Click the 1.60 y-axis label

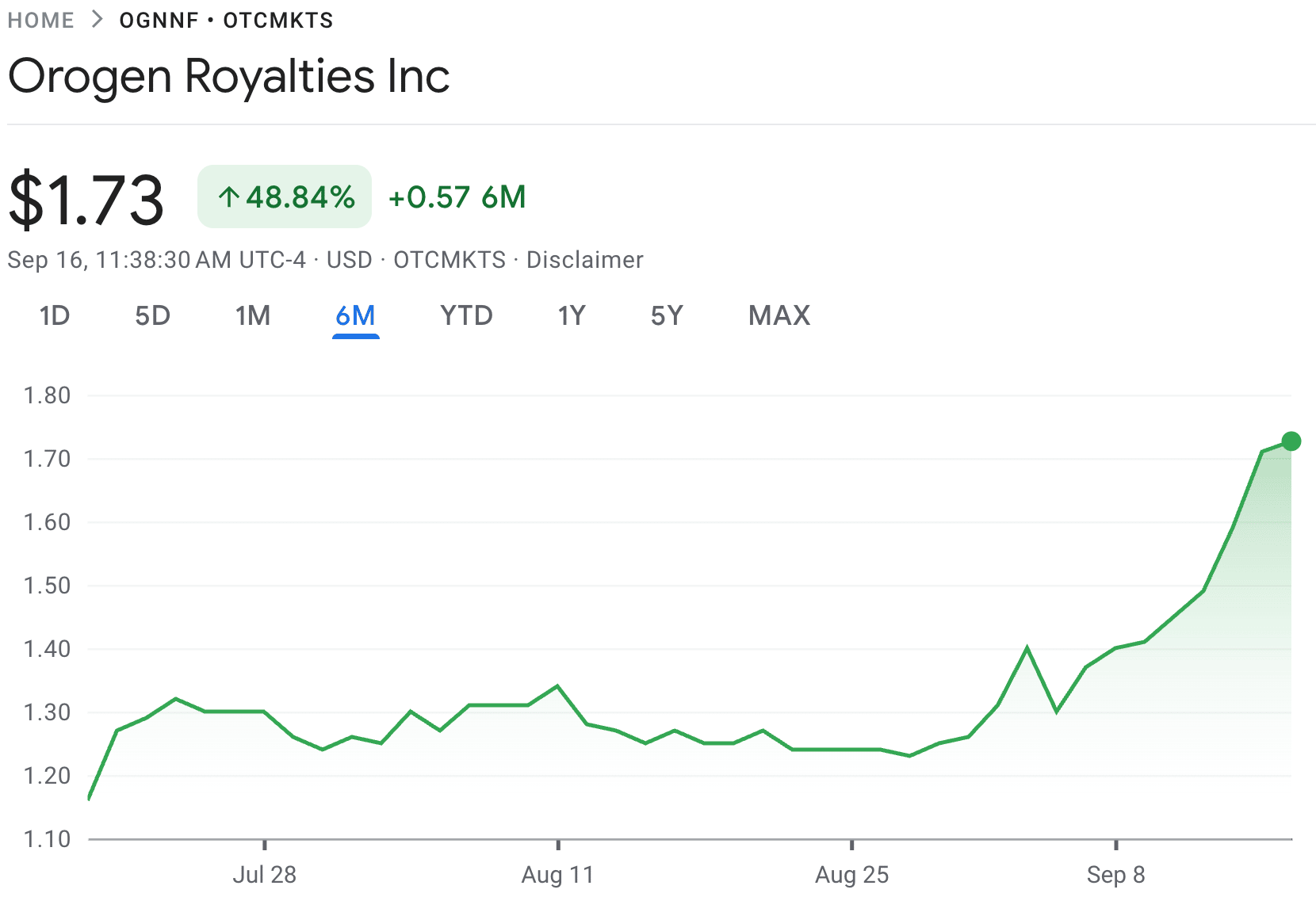pyautogui.click(x=48, y=522)
